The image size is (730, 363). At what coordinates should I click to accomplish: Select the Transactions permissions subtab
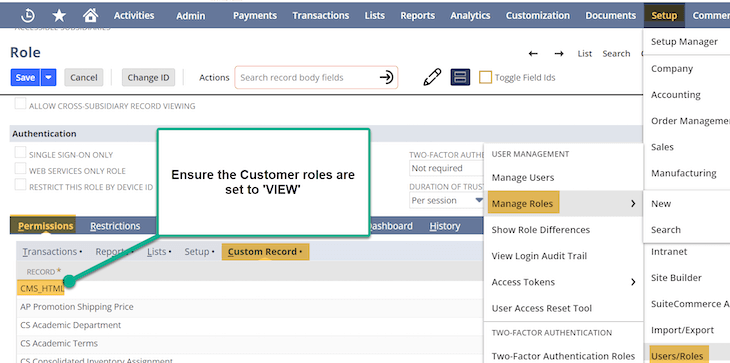tap(52, 251)
